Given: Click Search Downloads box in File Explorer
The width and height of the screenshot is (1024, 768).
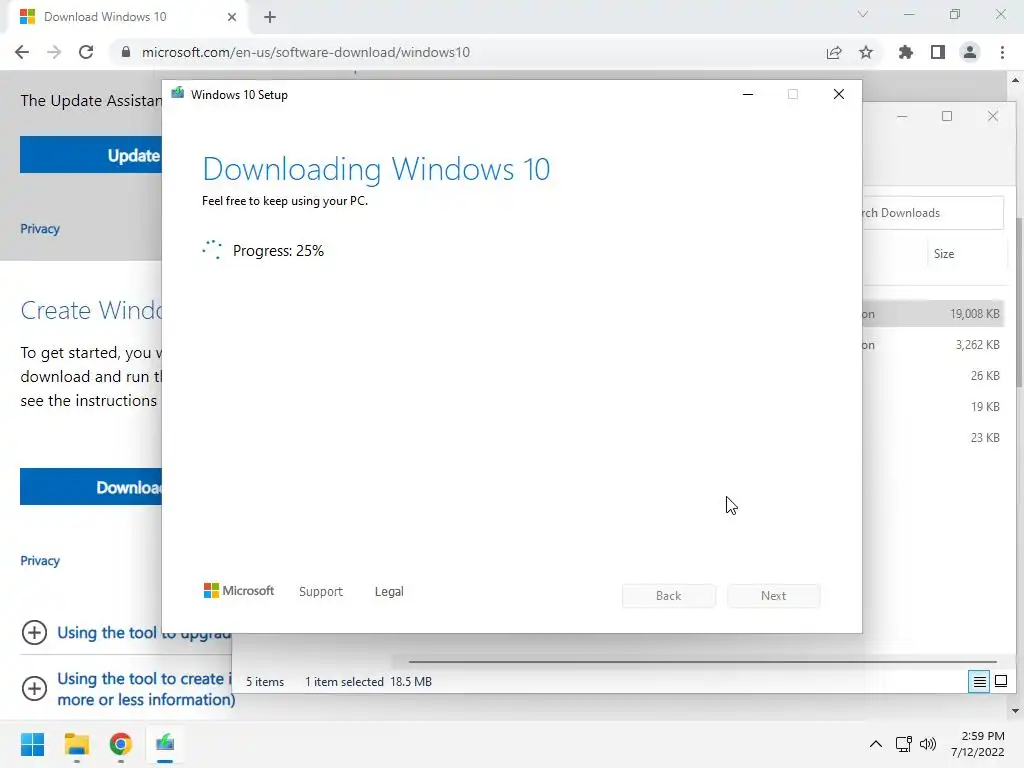Looking at the screenshot, I should (933, 213).
